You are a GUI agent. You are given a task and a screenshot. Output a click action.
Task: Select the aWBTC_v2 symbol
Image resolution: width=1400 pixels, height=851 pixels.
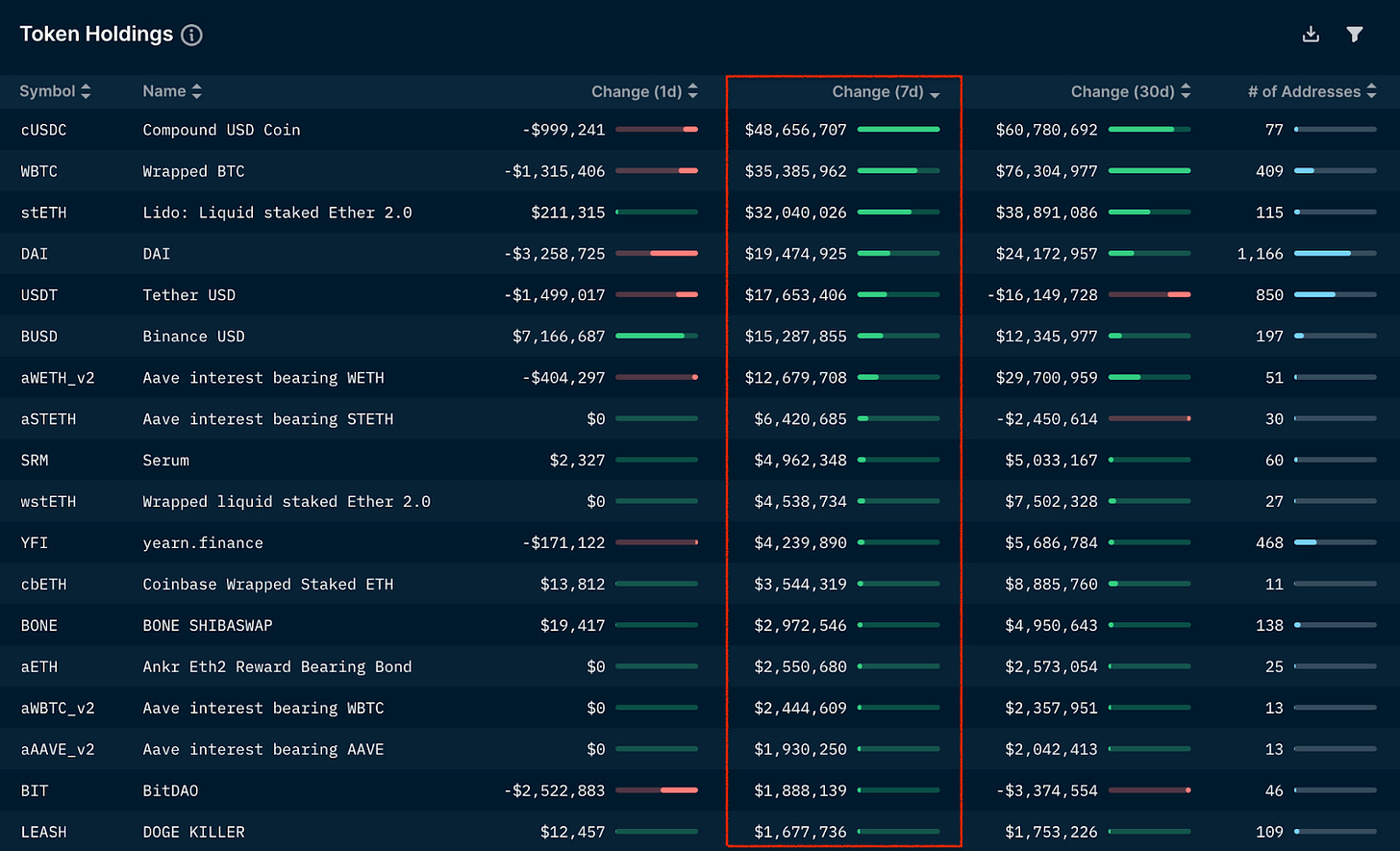point(58,709)
